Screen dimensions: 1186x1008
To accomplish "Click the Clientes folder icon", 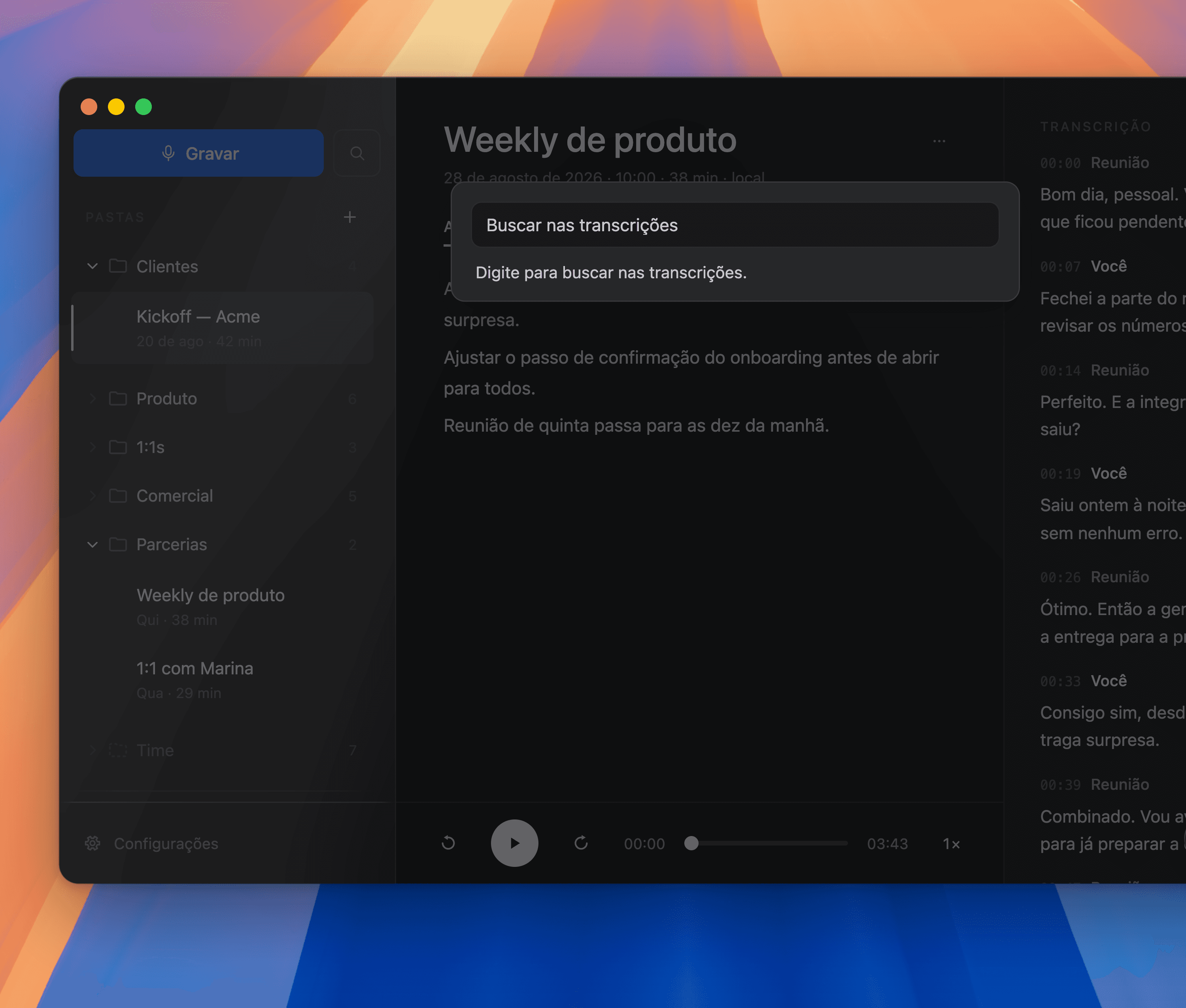I will pos(118,266).
